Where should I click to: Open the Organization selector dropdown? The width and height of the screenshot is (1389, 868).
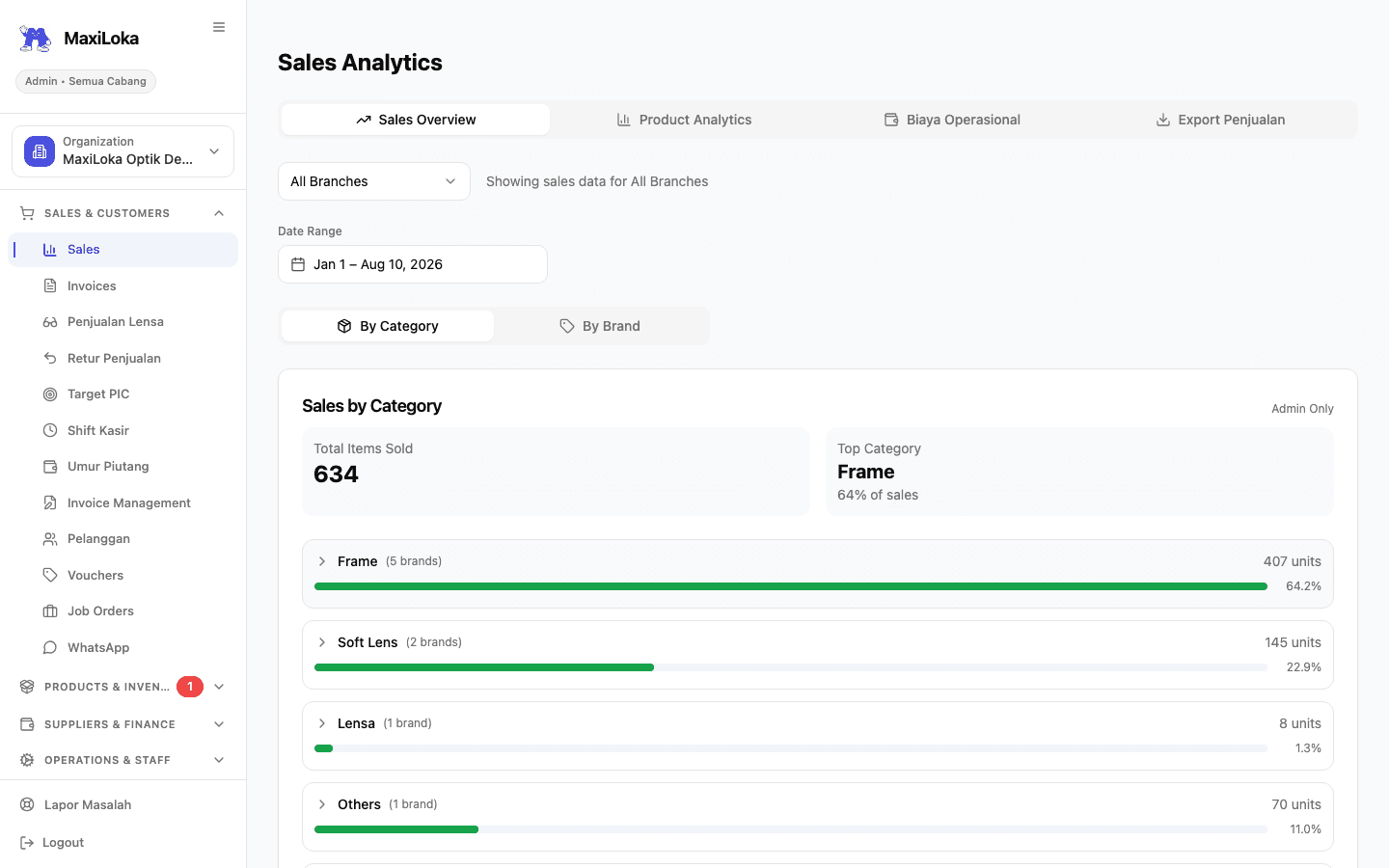(x=123, y=151)
